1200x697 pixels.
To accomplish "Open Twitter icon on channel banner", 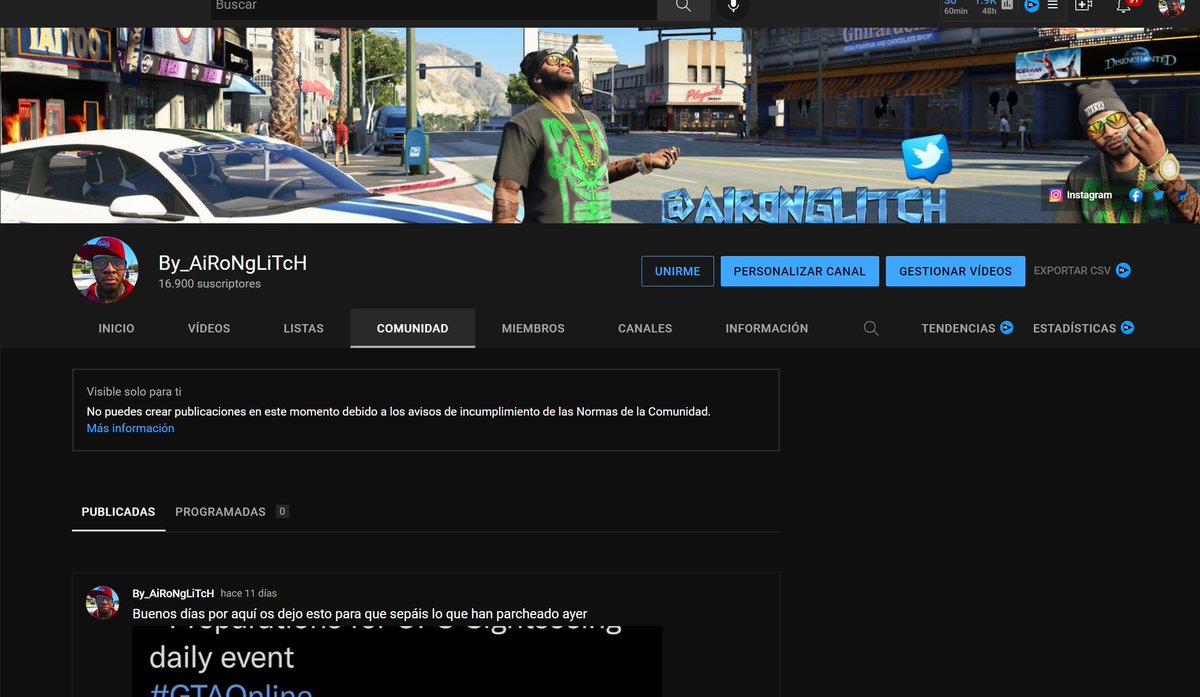I will pos(1158,195).
